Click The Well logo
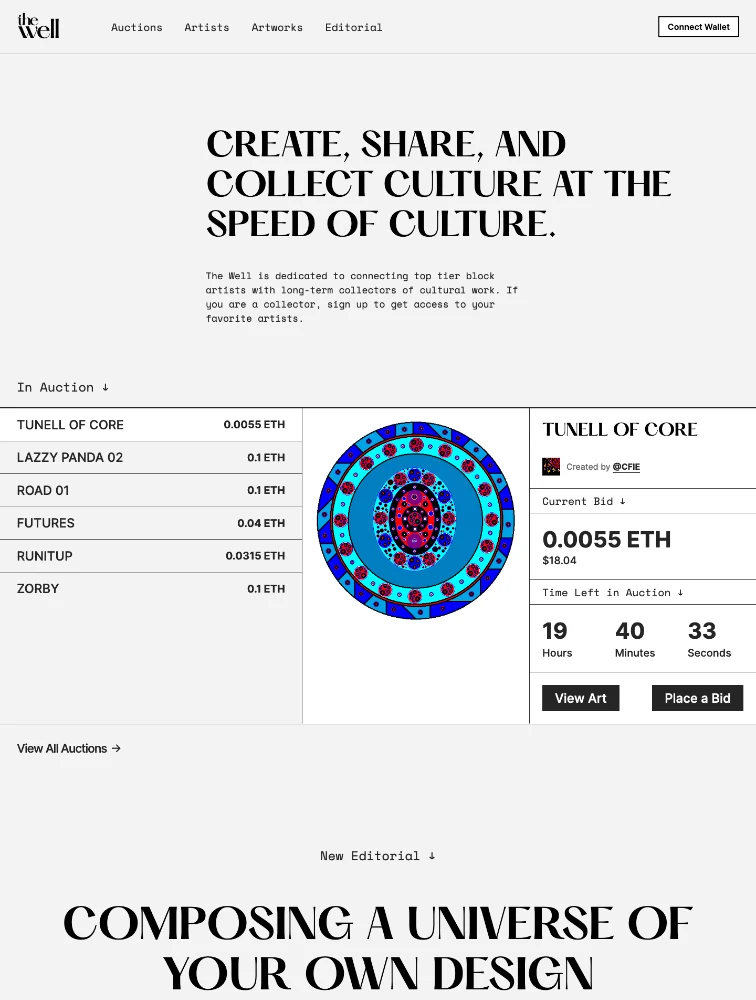The image size is (756, 1000). 38,26
